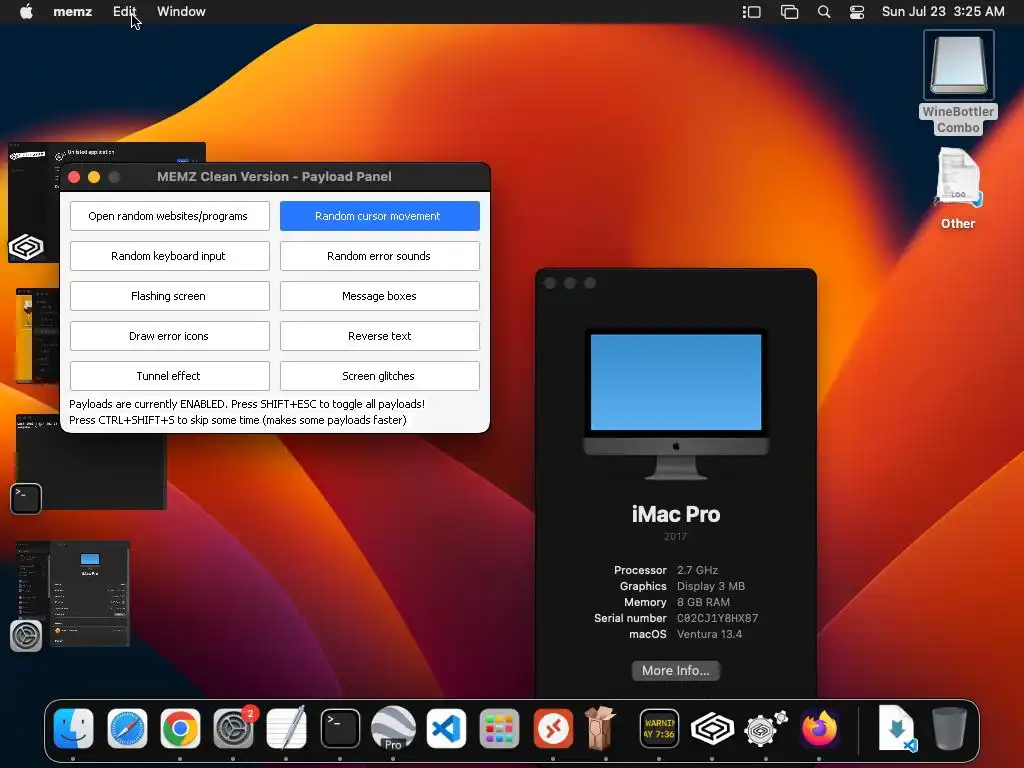1024x768 pixels.
Task: Toggle Tunnel effect payload
Action: point(169,376)
